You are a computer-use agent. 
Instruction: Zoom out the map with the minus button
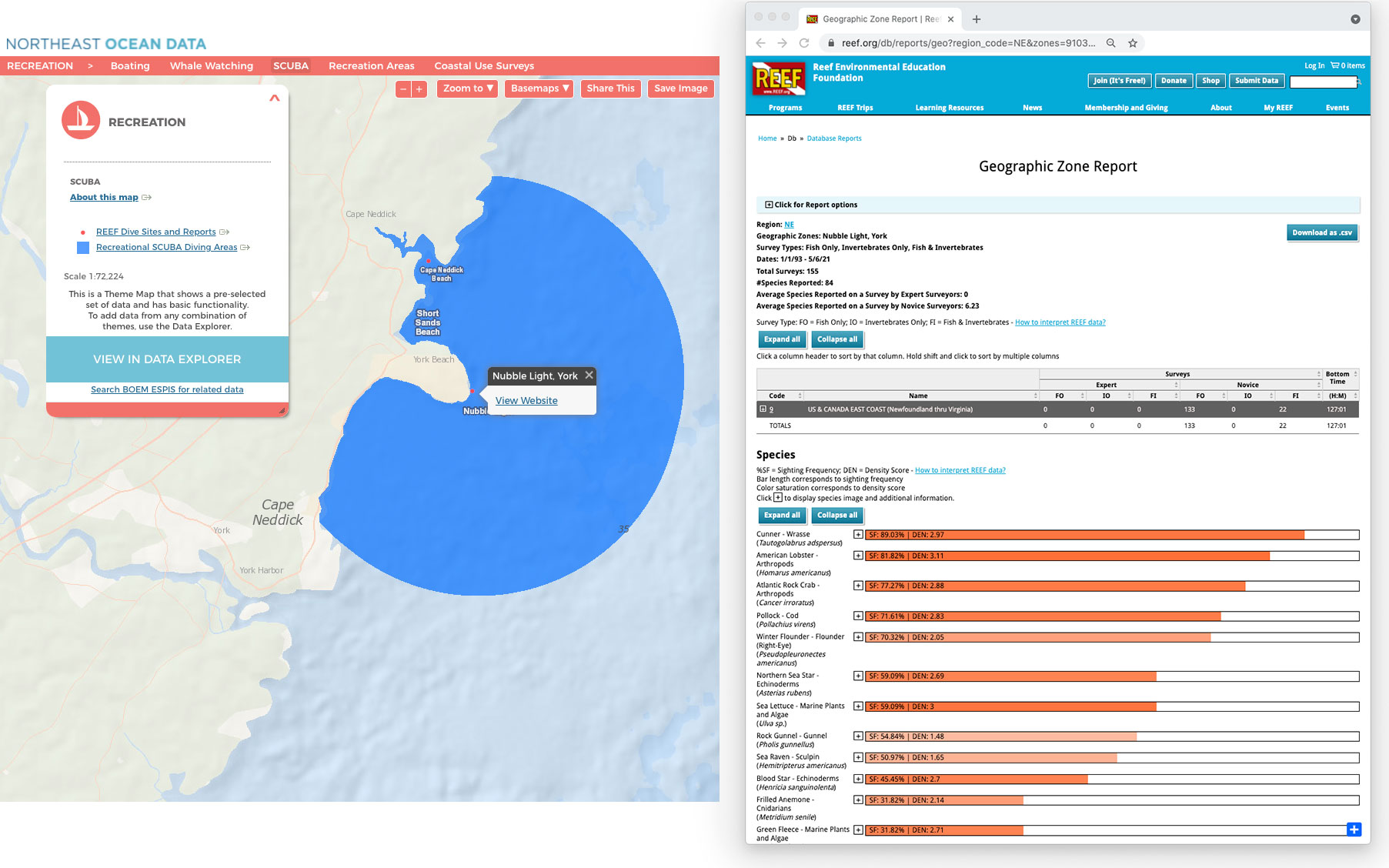point(403,89)
